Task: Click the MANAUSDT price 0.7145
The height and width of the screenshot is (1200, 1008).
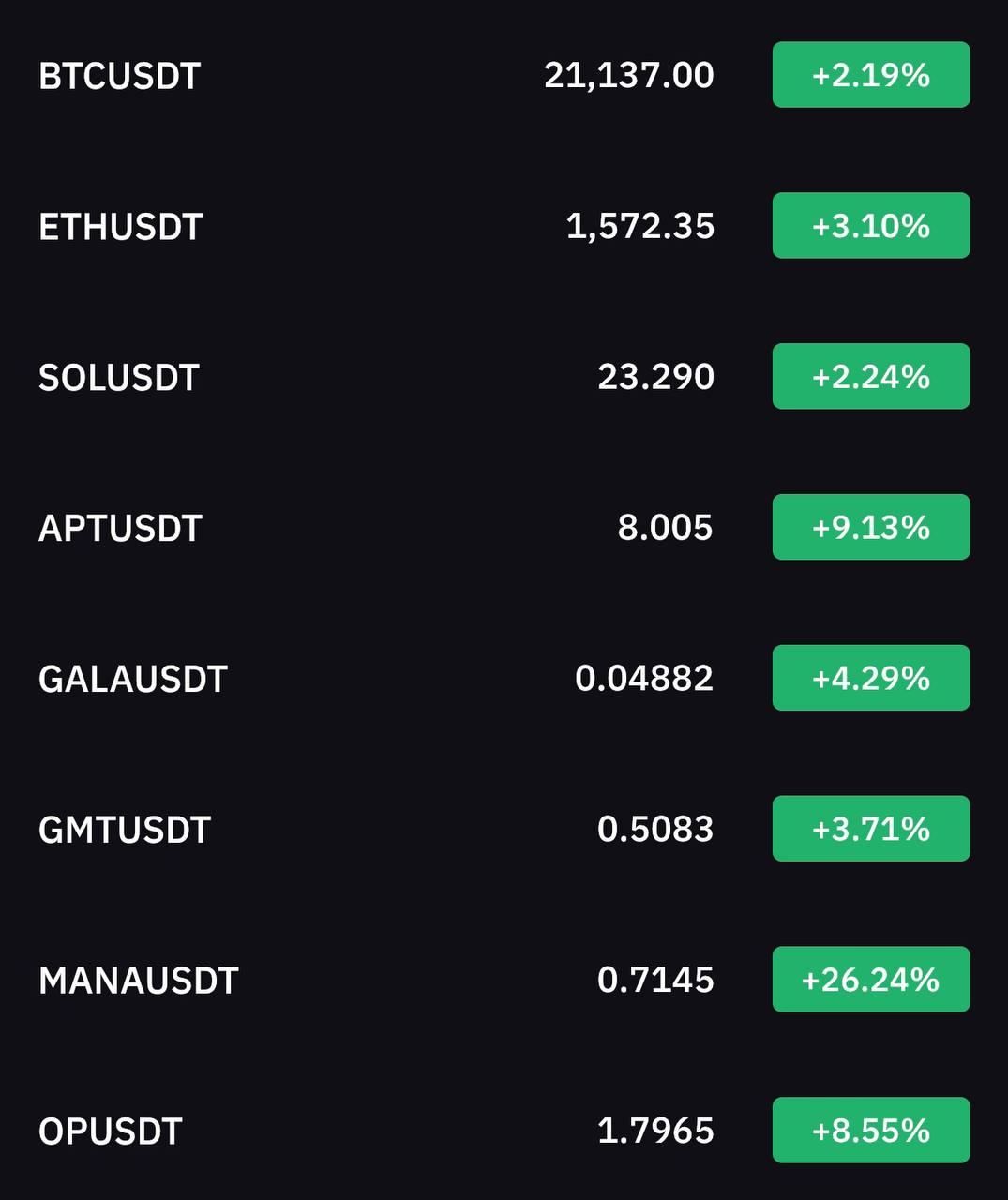Action: tap(655, 980)
